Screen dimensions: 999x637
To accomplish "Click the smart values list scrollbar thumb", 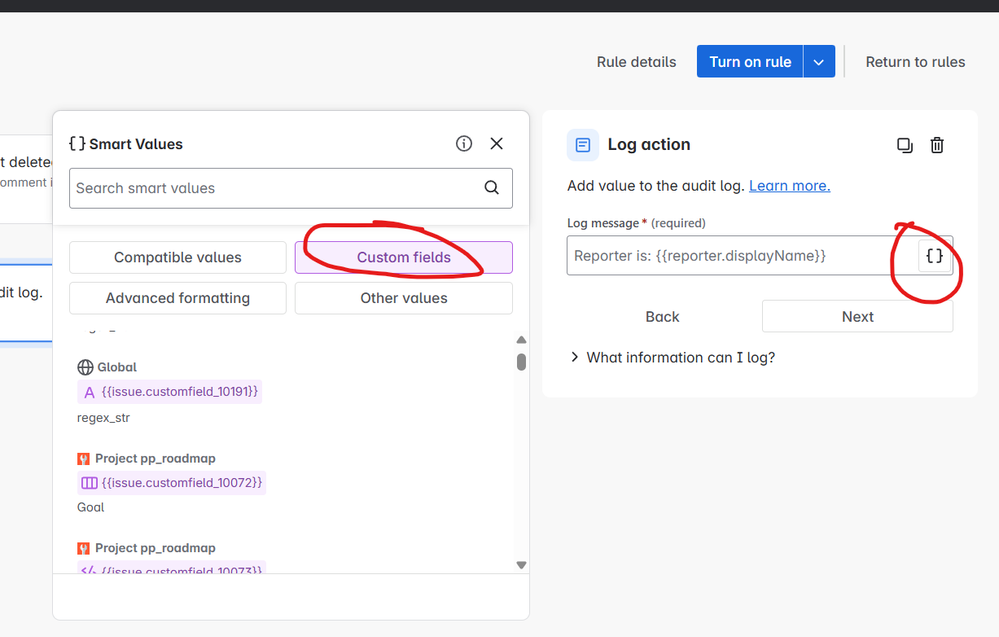I will click(521, 362).
